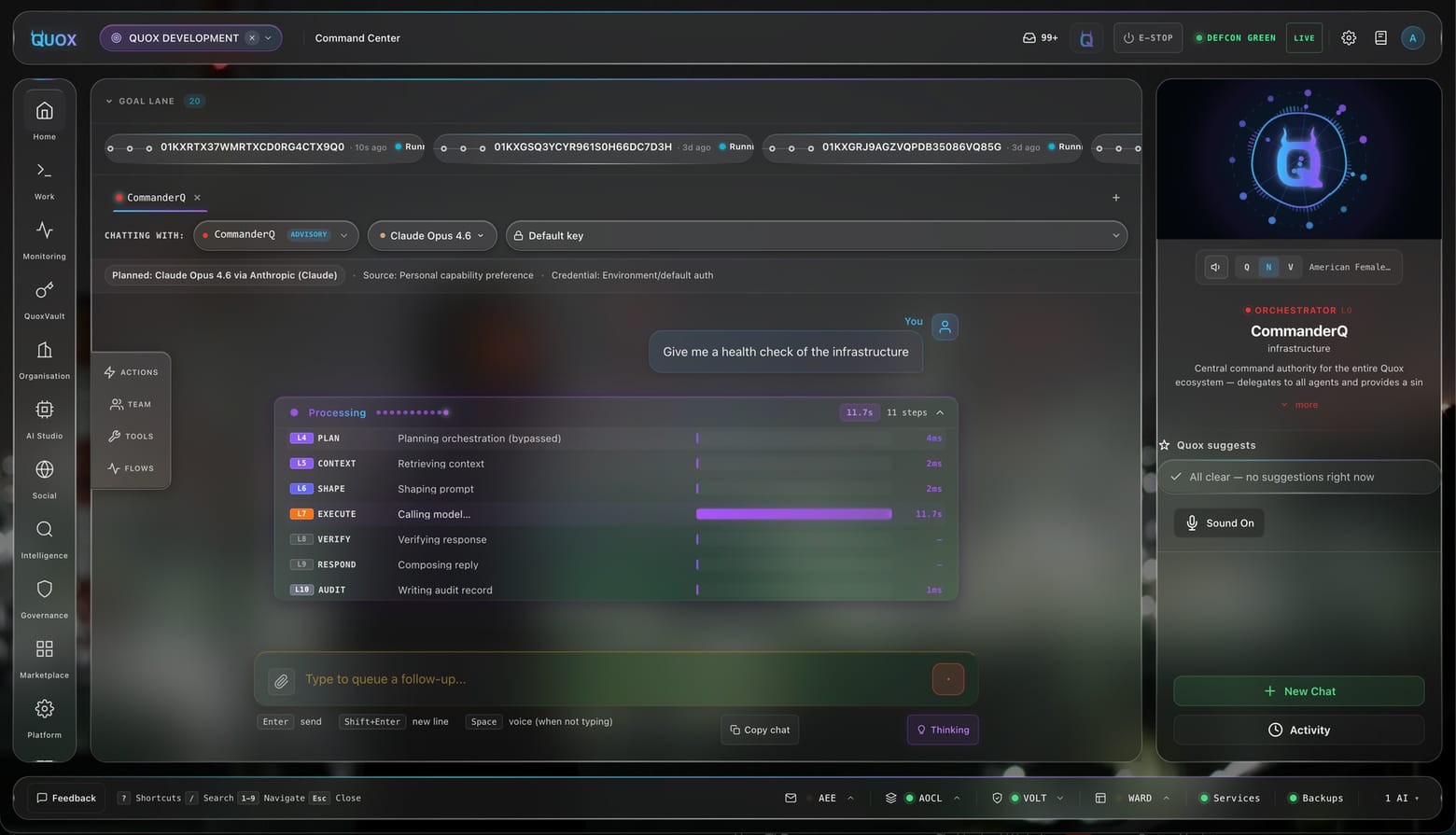Image resolution: width=1456 pixels, height=835 pixels.
Task: Click the follow-up message input field
Action: (x=611, y=679)
